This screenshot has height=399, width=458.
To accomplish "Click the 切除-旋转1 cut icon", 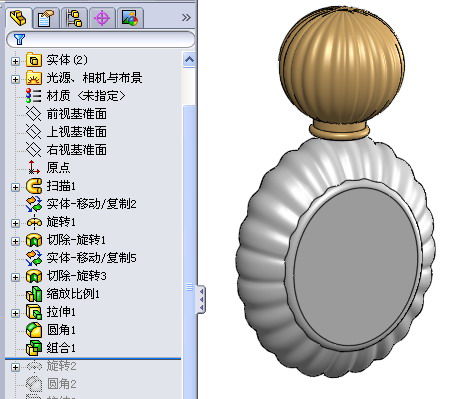I will 34,240.
